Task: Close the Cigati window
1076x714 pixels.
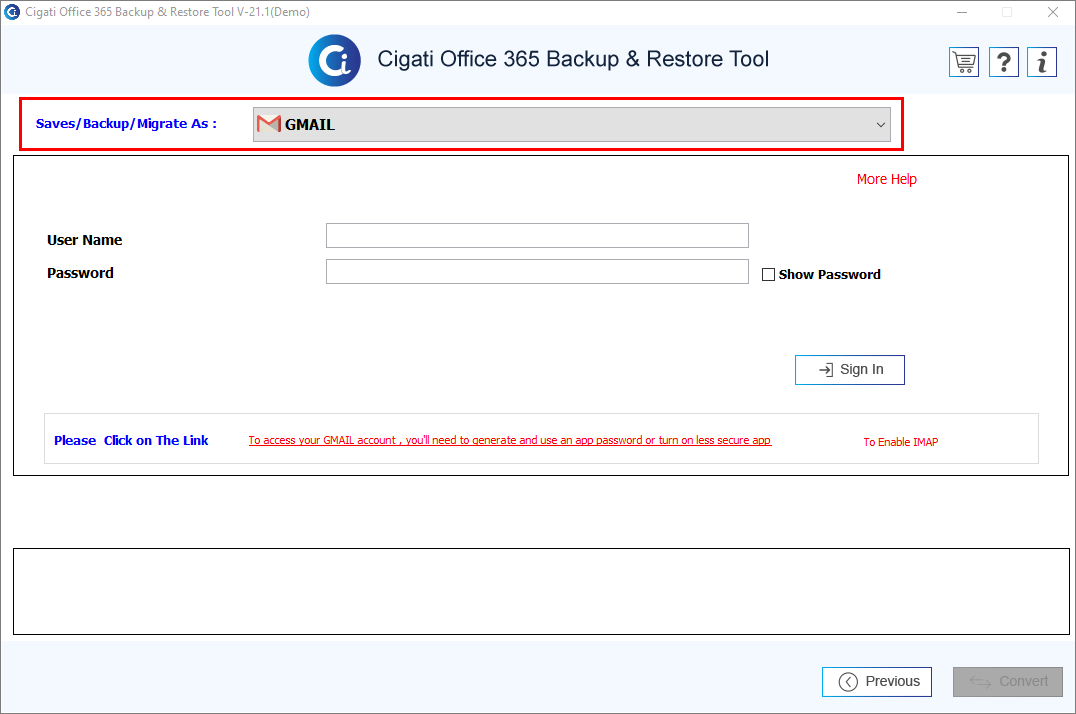Action: pos(1053,12)
